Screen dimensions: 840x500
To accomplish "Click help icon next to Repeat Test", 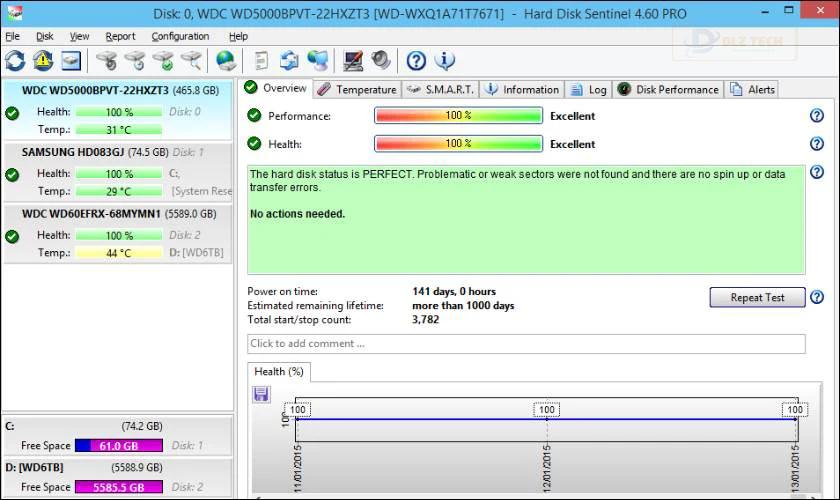I will pyautogui.click(x=816, y=297).
